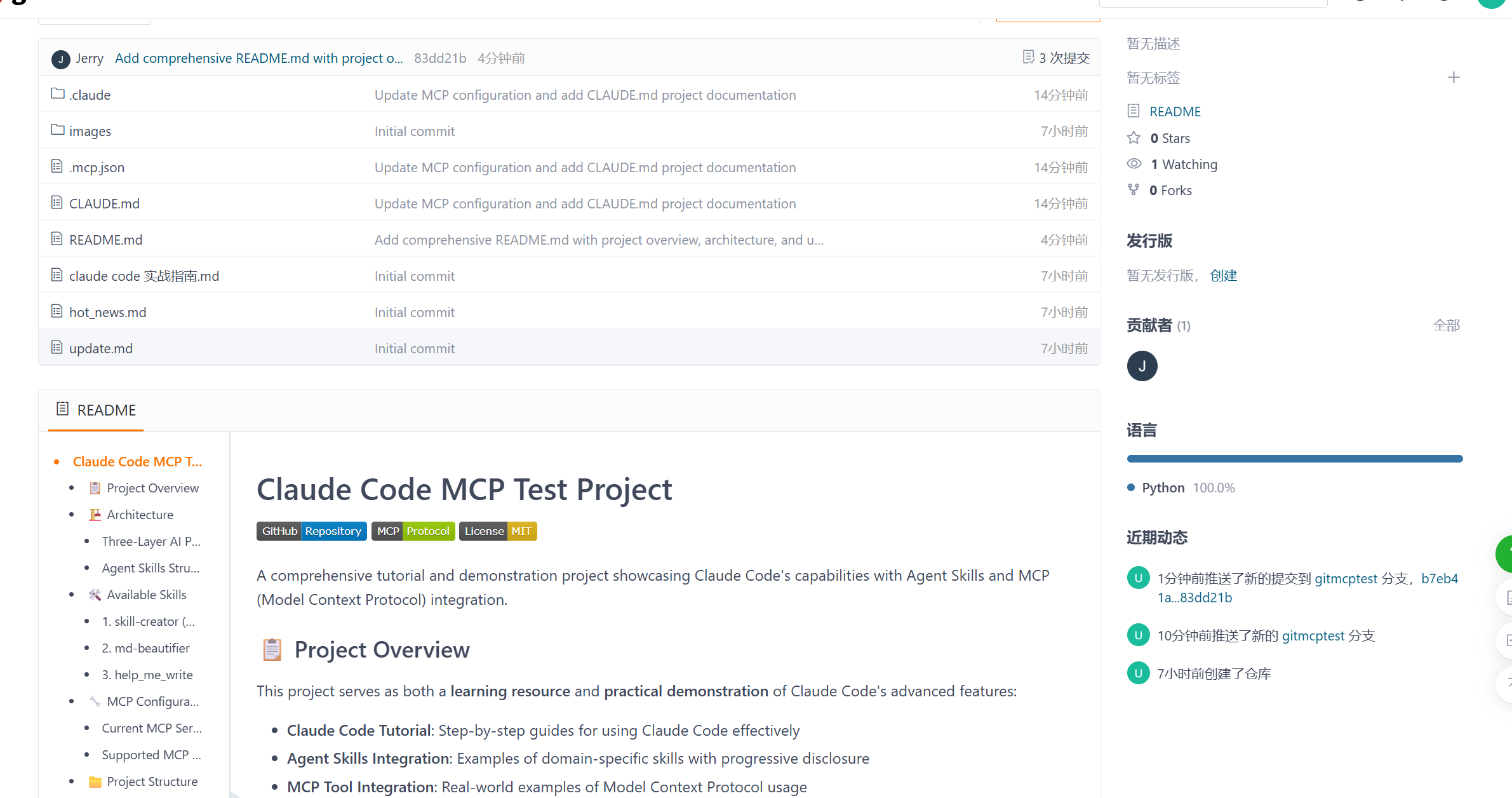
Task: Go to Available Skills outline entry
Action: point(146,595)
